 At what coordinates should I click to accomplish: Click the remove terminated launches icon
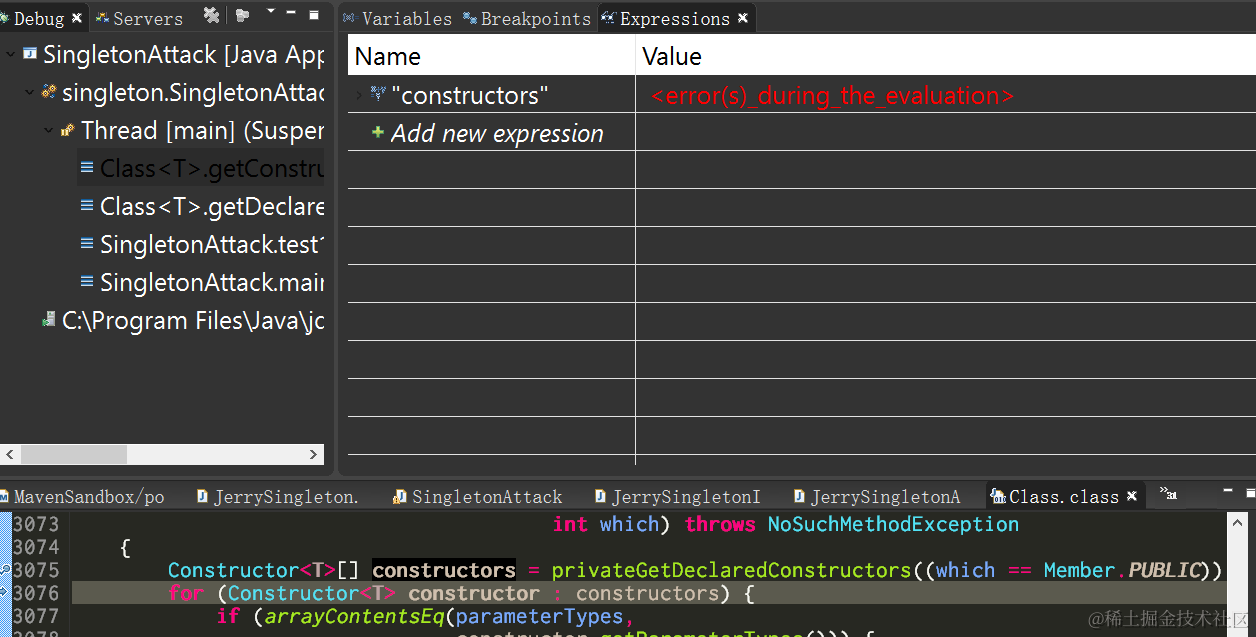click(211, 15)
